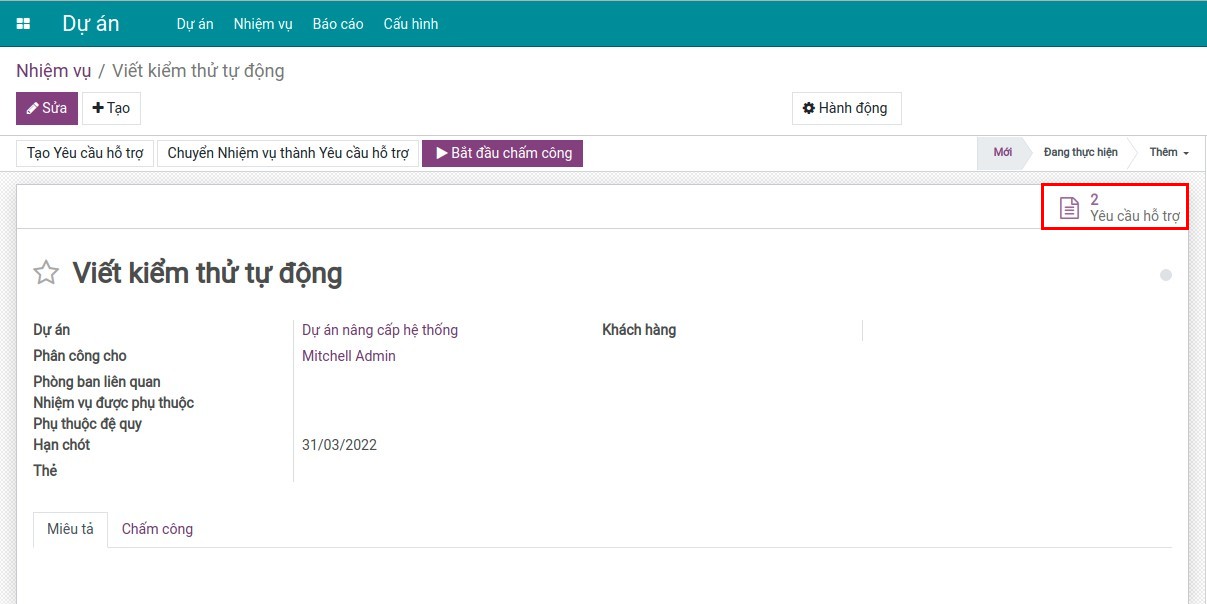Click the Sửa edit button
Screen dimensions: 1207x604
coord(47,108)
